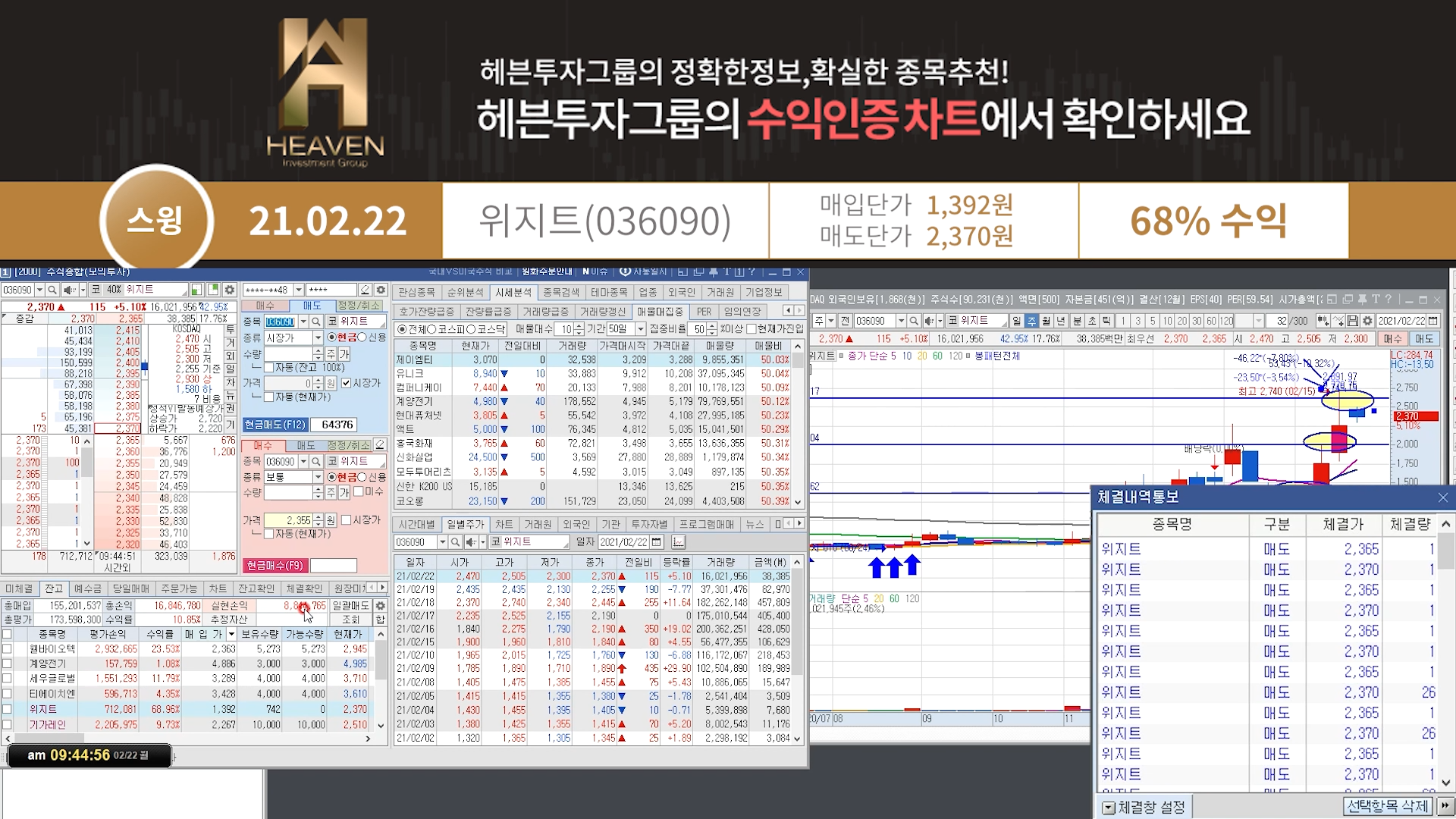Click the magnifier in the daily price section
Image resolution: width=1456 pixels, height=819 pixels.
click(455, 542)
